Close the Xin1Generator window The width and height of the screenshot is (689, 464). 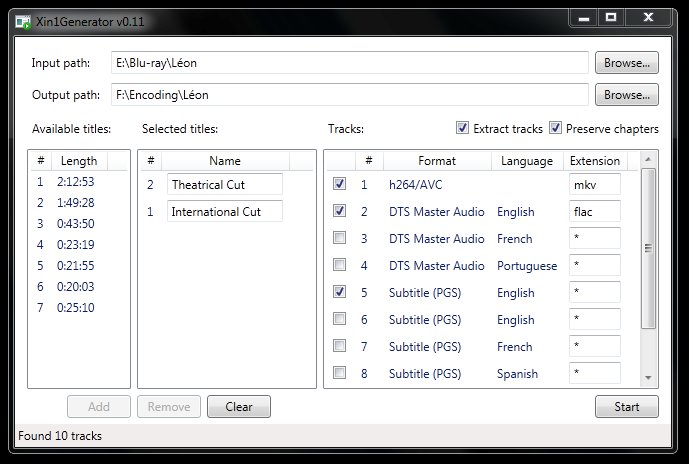click(x=648, y=18)
